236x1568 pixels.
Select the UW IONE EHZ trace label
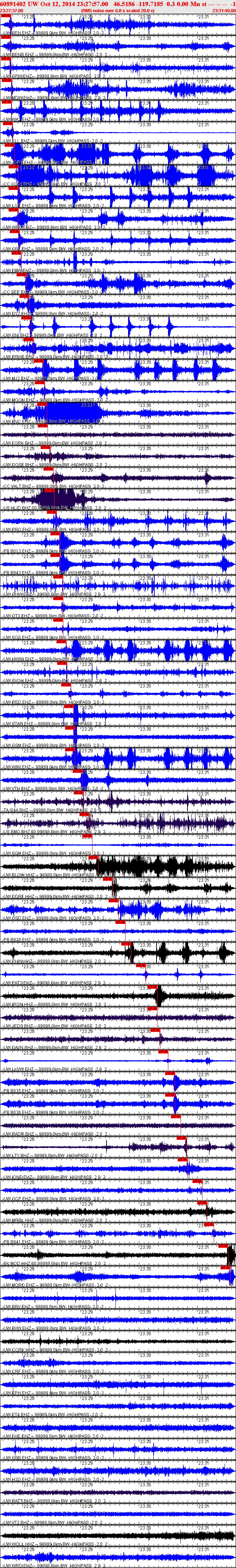click(x=54, y=1177)
